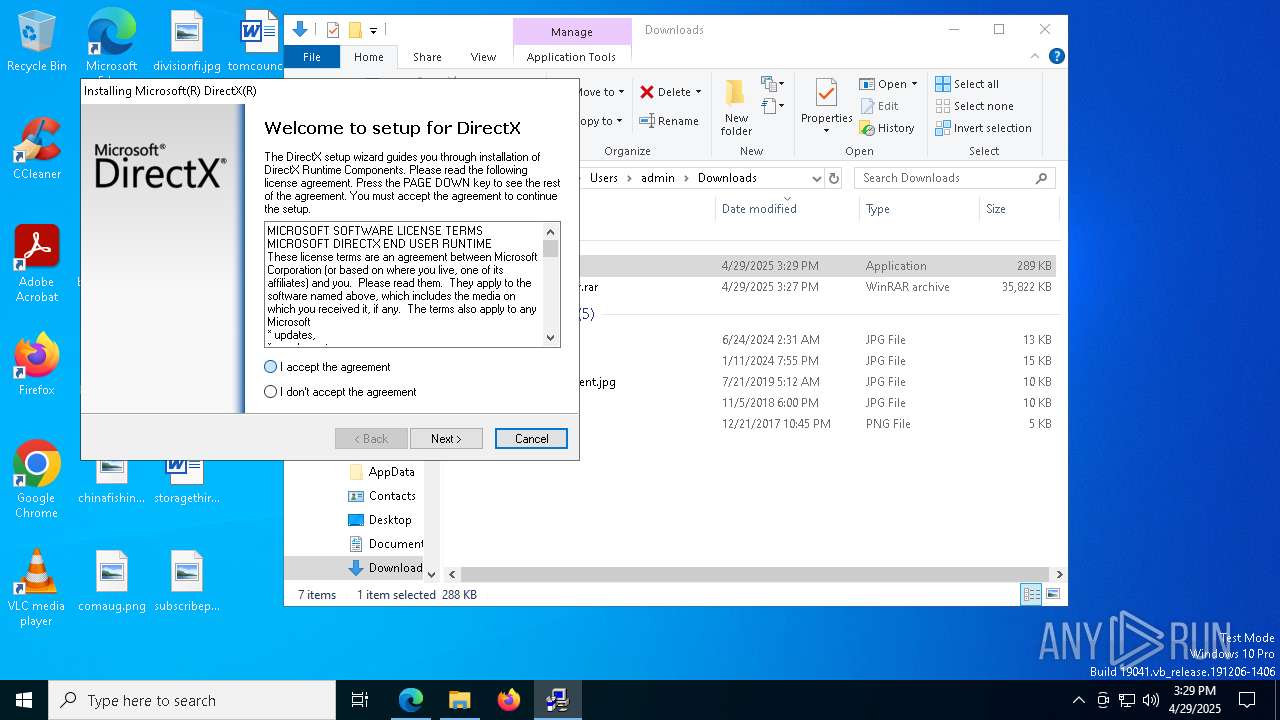Create a New folder from ribbon
Screen dimensions: 1280x720
click(x=736, y=108)
